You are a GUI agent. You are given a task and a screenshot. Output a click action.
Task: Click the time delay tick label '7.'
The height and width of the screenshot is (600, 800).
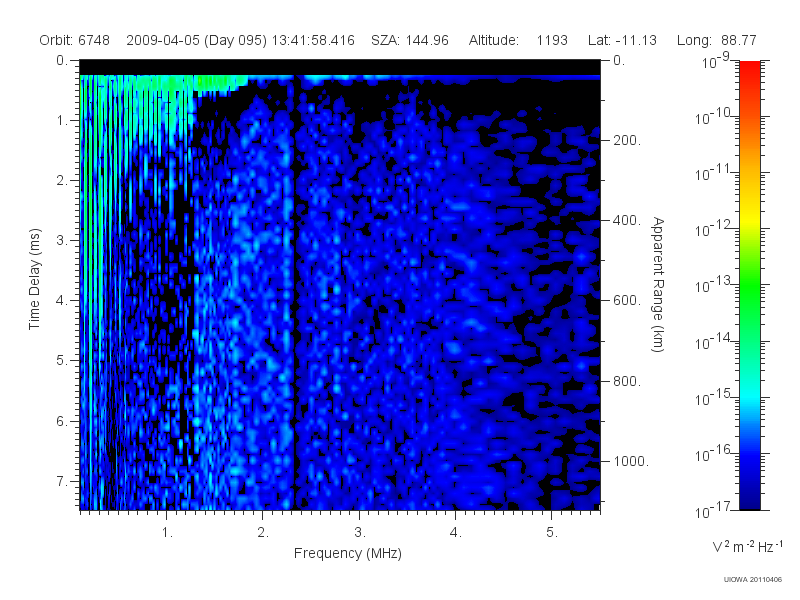(x=61, y=481)
